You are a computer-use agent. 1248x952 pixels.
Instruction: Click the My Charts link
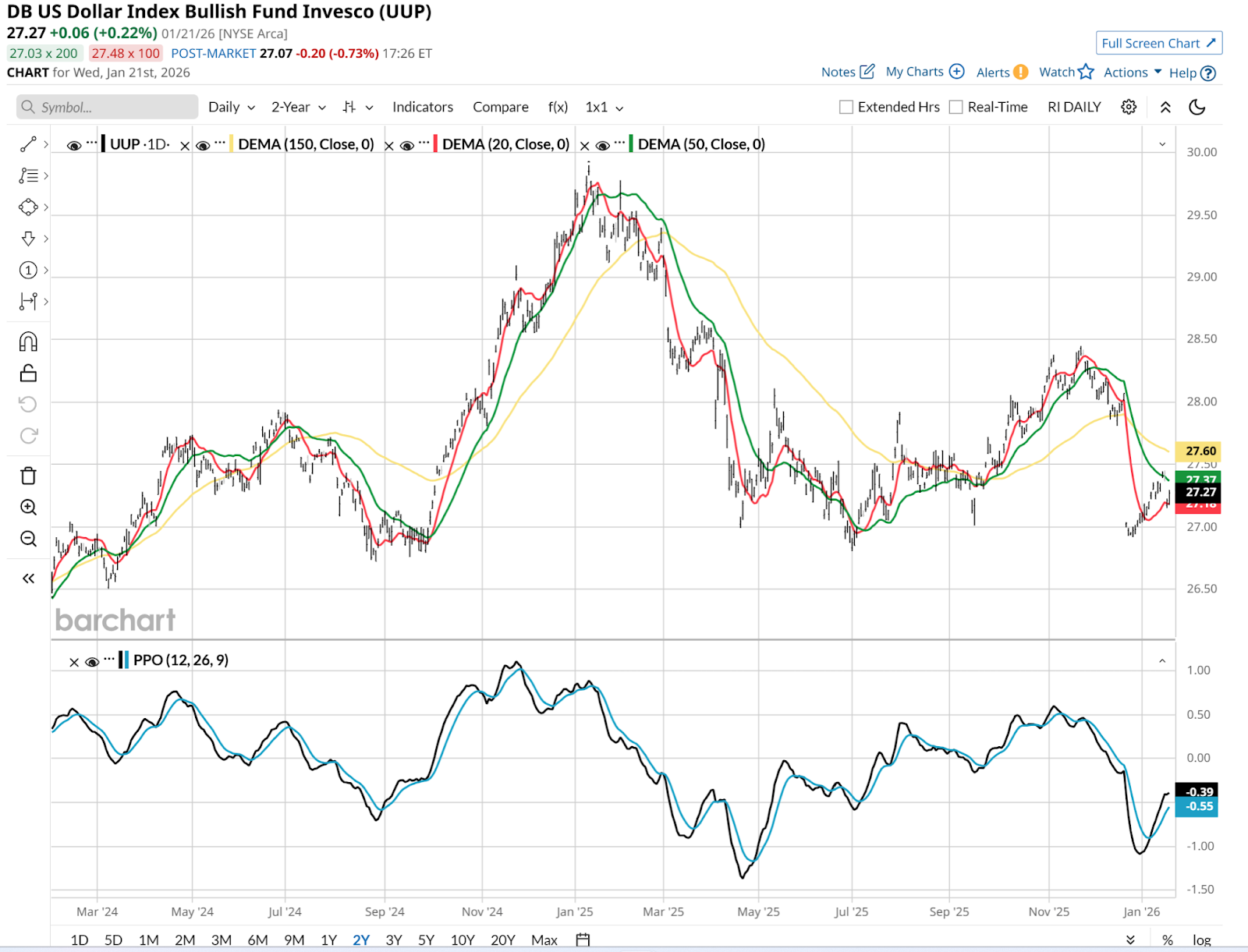click(x=924, y=72)
